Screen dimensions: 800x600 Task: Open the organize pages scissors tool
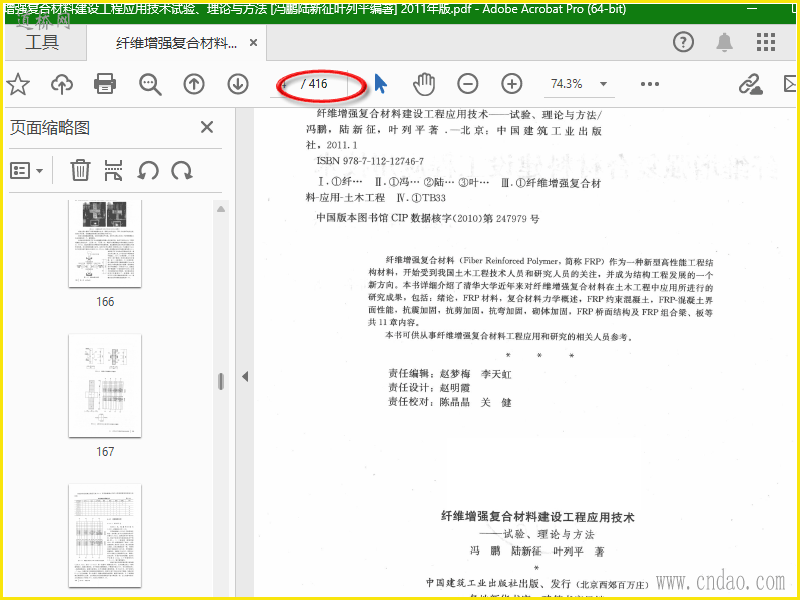(113, 170)
